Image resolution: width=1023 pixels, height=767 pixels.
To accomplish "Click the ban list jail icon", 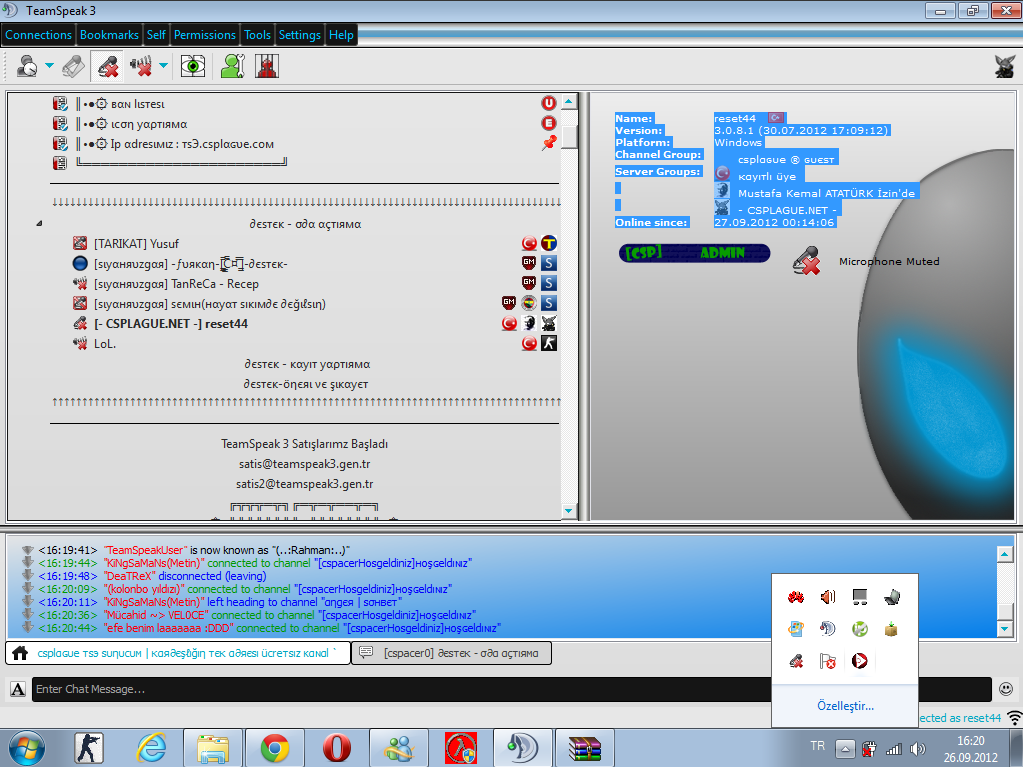I will (266, 66).
